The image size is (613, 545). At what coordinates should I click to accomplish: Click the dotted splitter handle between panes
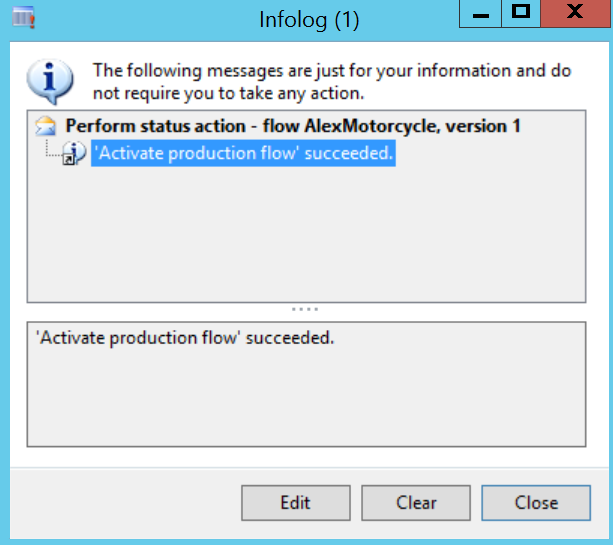pos(306,309)
